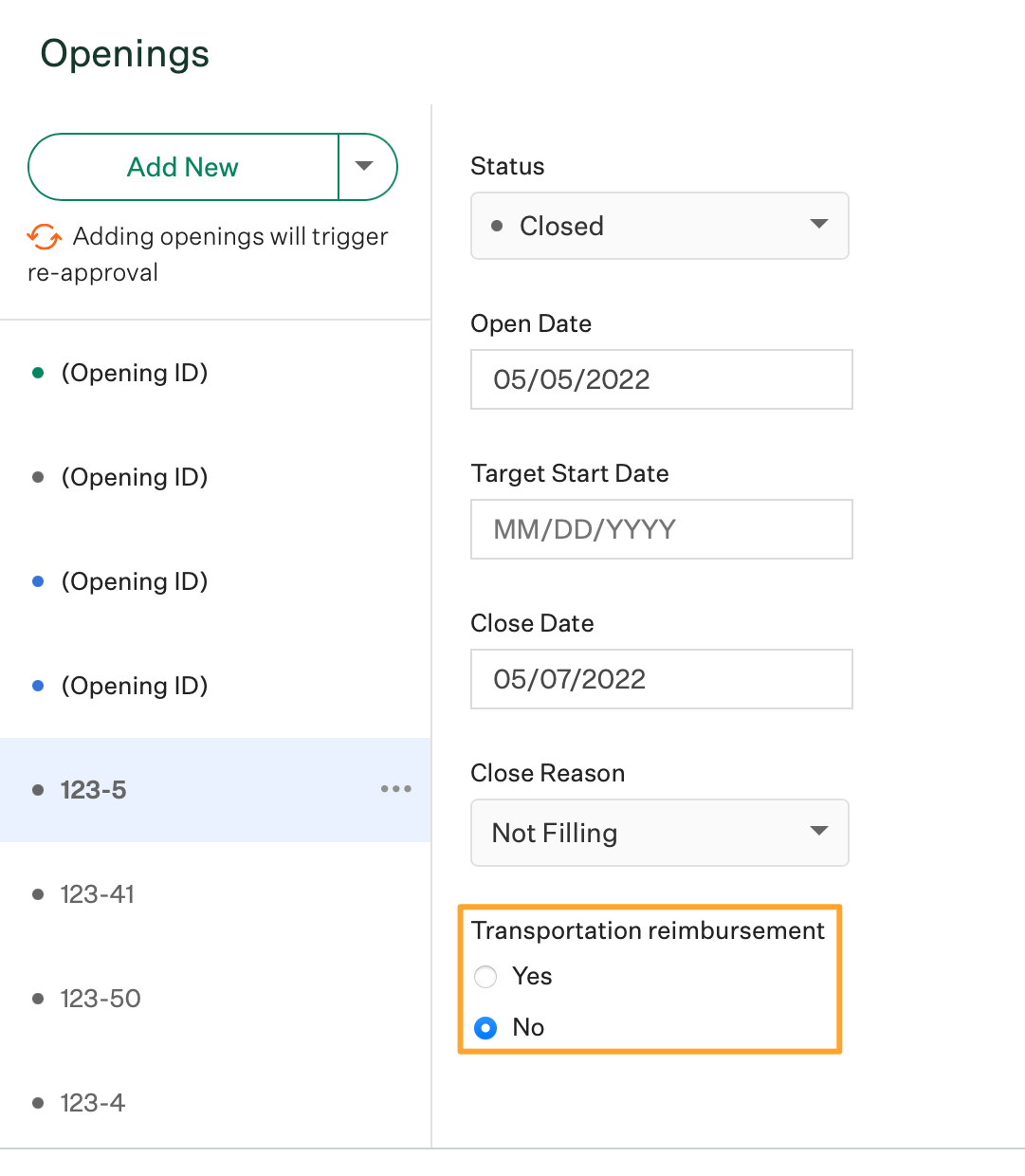Click the status dot next to opening 123-5
Viewport: 1025px width, 1176px height.
37,790
